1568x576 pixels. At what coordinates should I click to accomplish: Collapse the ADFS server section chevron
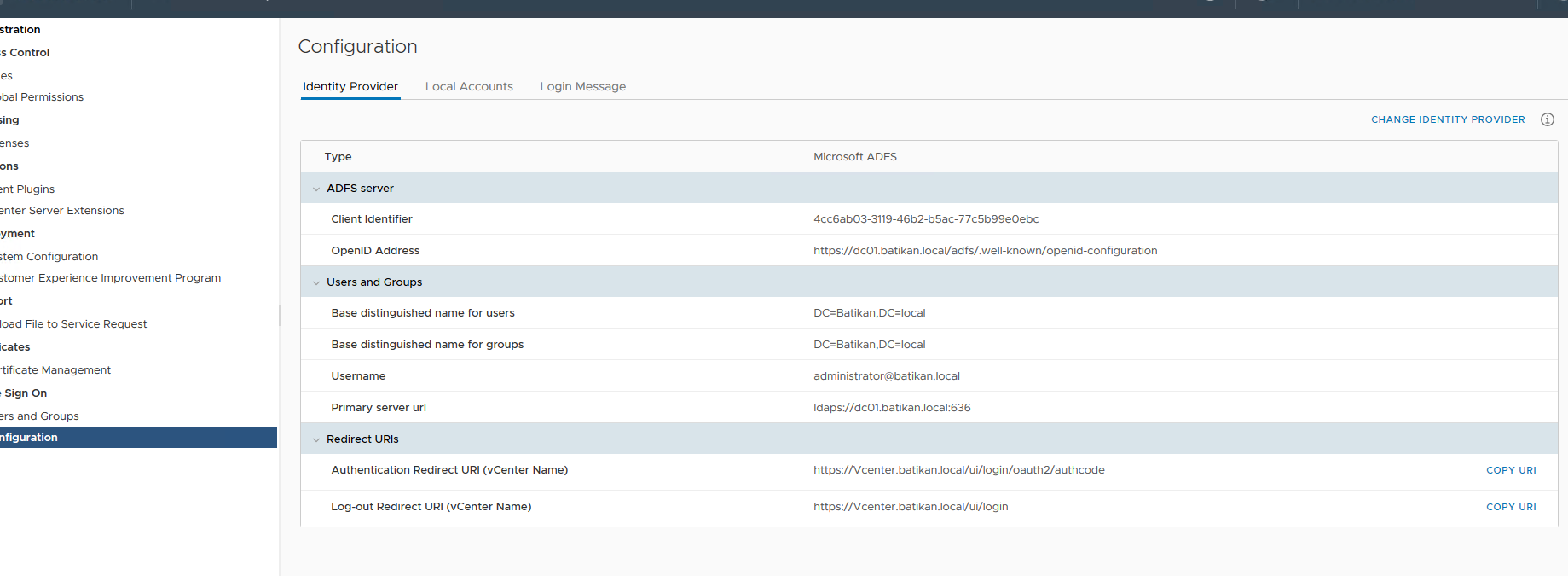point(316,189)
